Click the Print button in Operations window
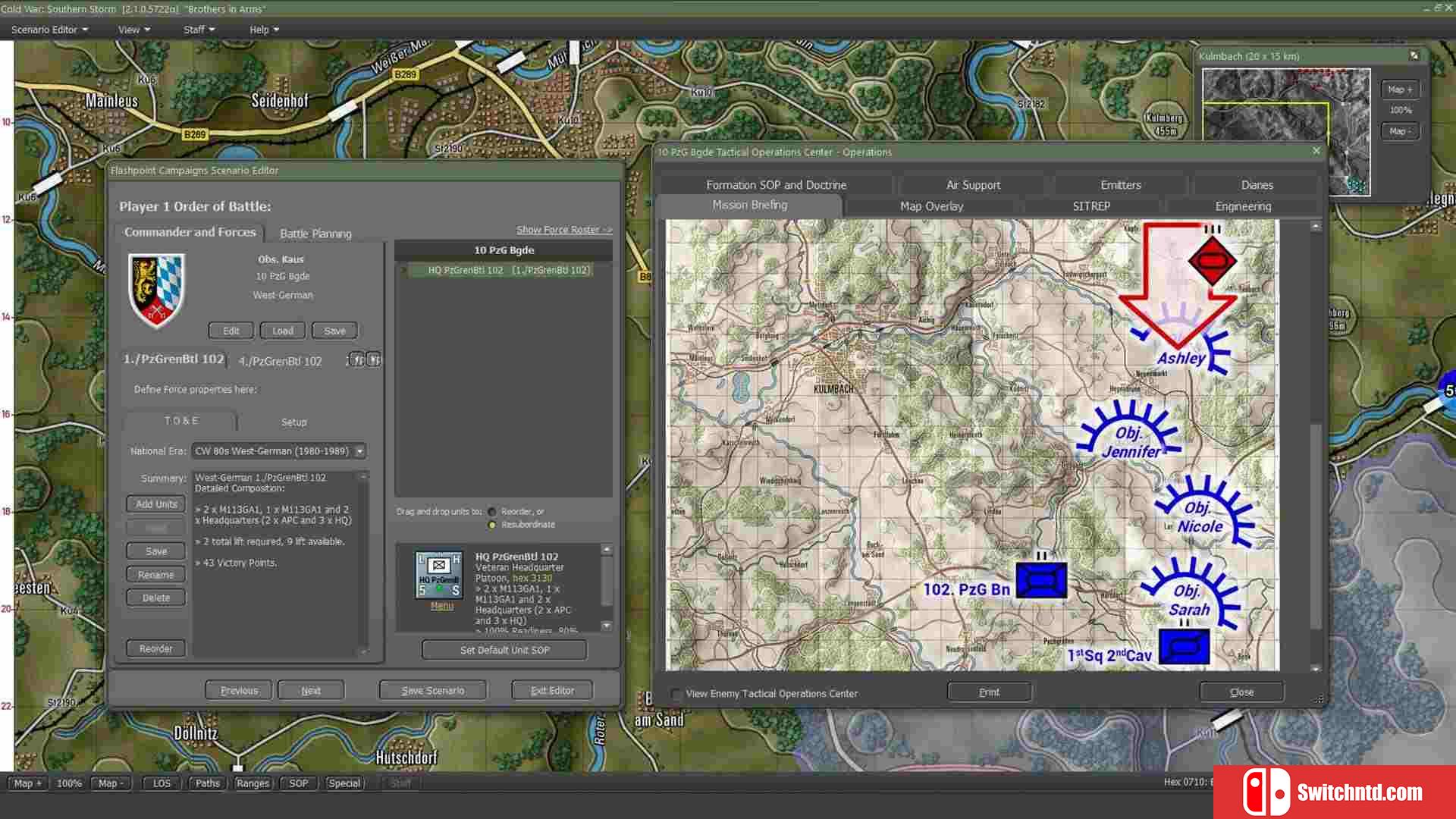 pyautogui.click(x=989, y=692)
